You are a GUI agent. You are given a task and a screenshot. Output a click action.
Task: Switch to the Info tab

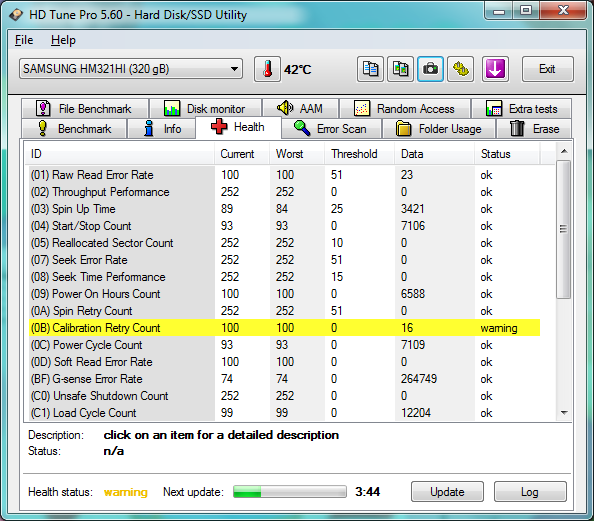[162, 128]
